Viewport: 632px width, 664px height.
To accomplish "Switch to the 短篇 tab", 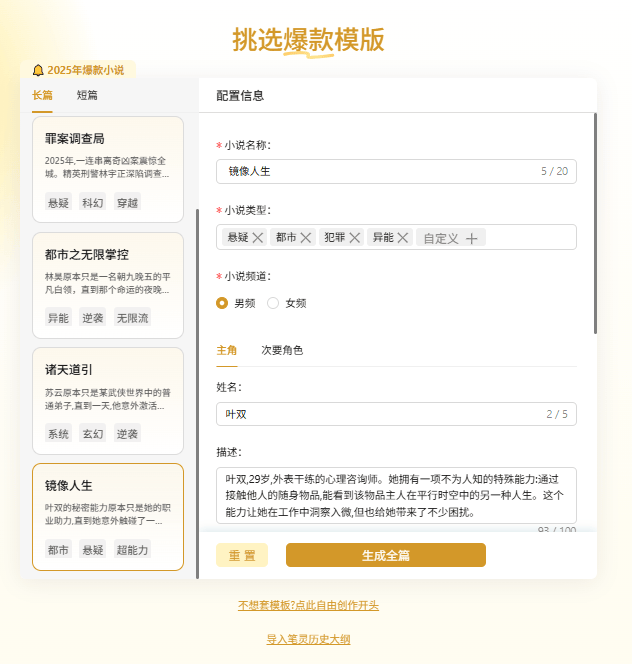I will point(87,96).
